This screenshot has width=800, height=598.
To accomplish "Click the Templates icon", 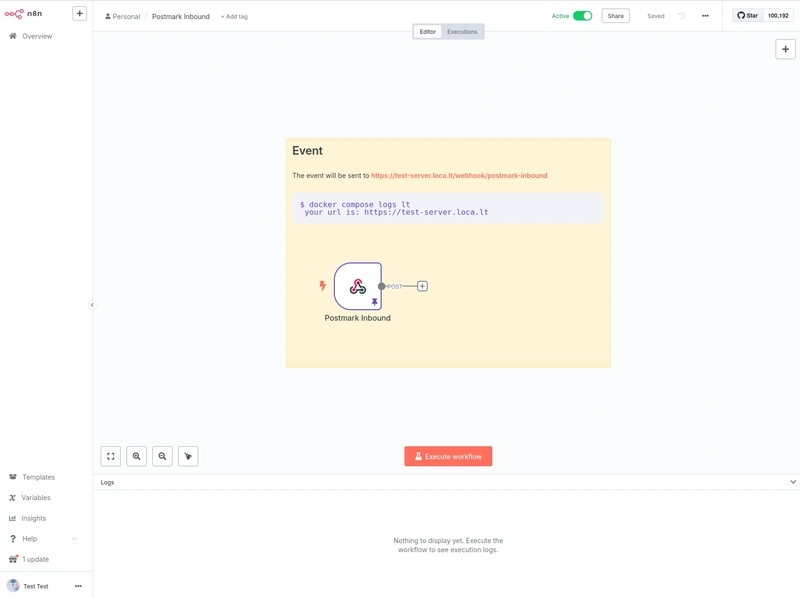I will pyautogui.click(x=13, y=477).
